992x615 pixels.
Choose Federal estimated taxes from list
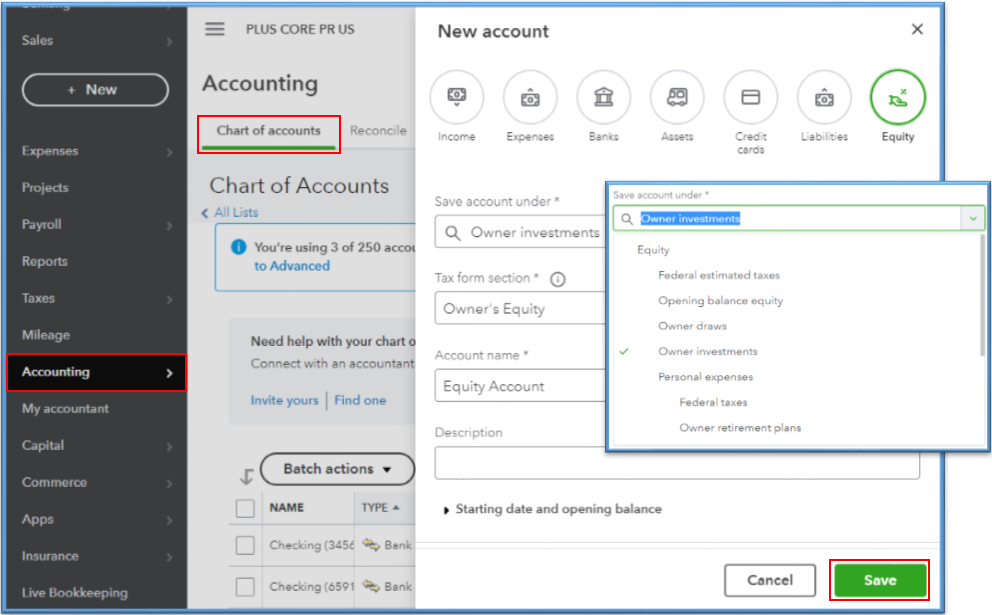pyautogui.click(x=719, y=275)
